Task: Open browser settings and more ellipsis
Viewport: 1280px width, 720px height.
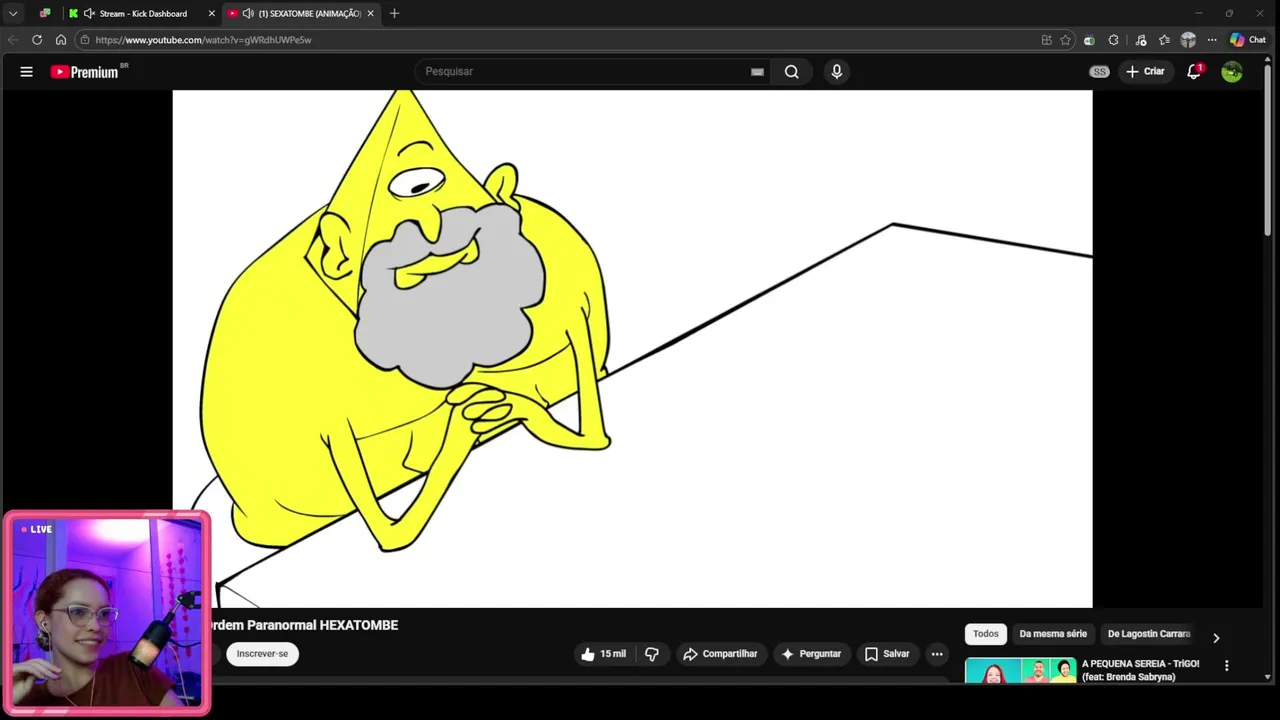Action: (x=1212, y=40)
